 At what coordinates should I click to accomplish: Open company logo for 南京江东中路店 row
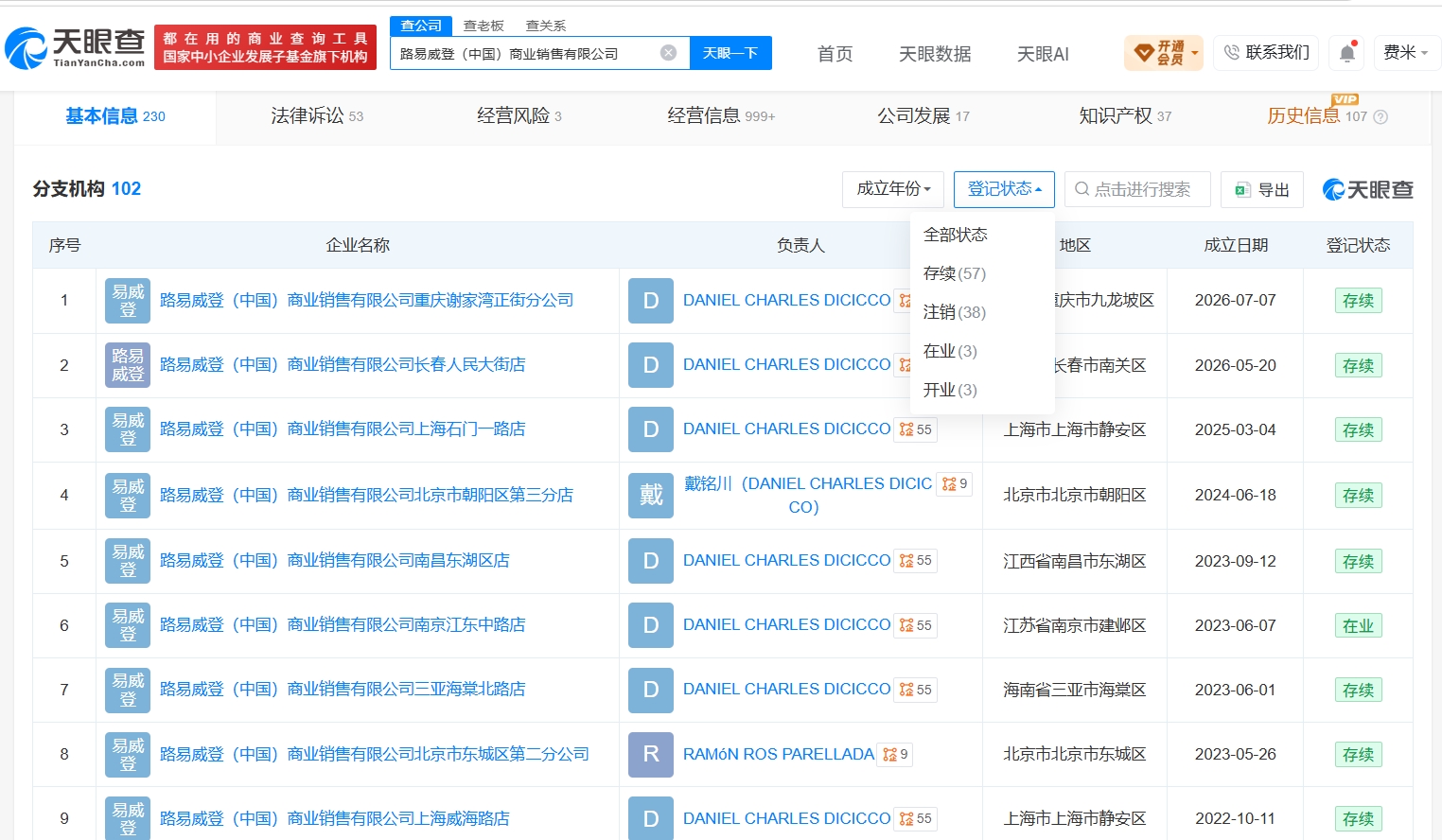pyautogui.click(x=128, y=625)
